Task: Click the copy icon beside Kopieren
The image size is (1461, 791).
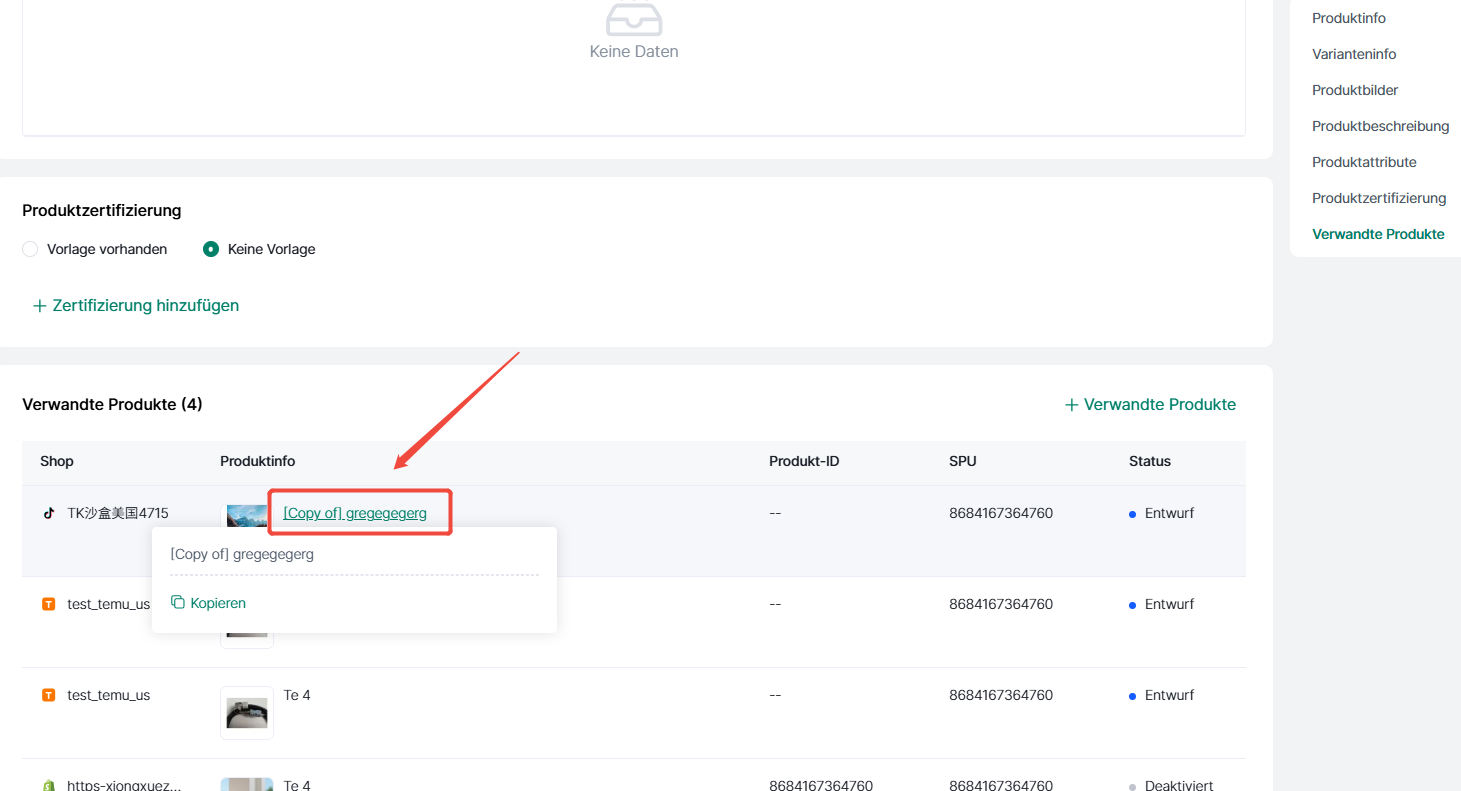Action: (178, 602)
